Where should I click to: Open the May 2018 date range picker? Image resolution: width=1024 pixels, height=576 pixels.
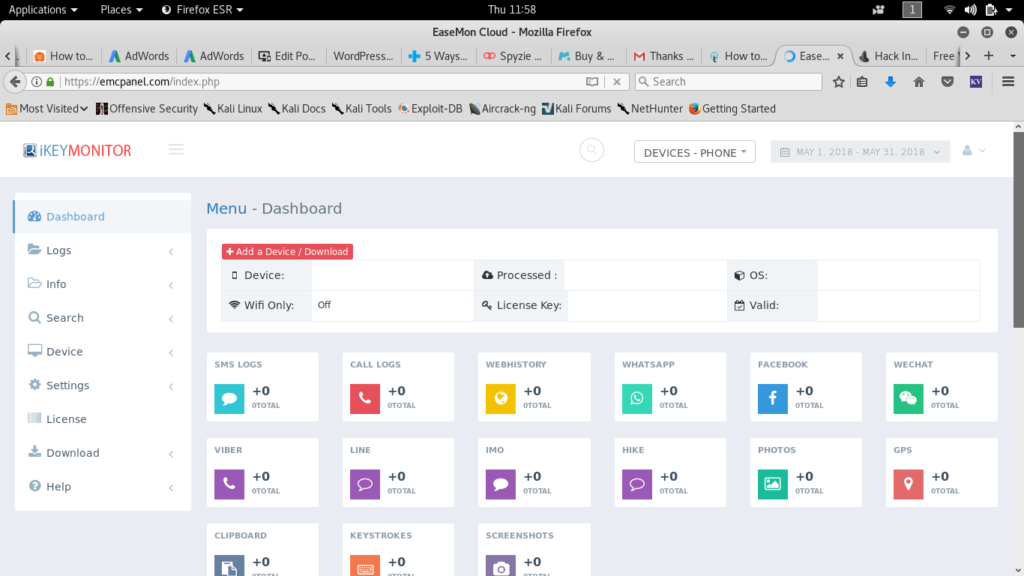(859, 152)
